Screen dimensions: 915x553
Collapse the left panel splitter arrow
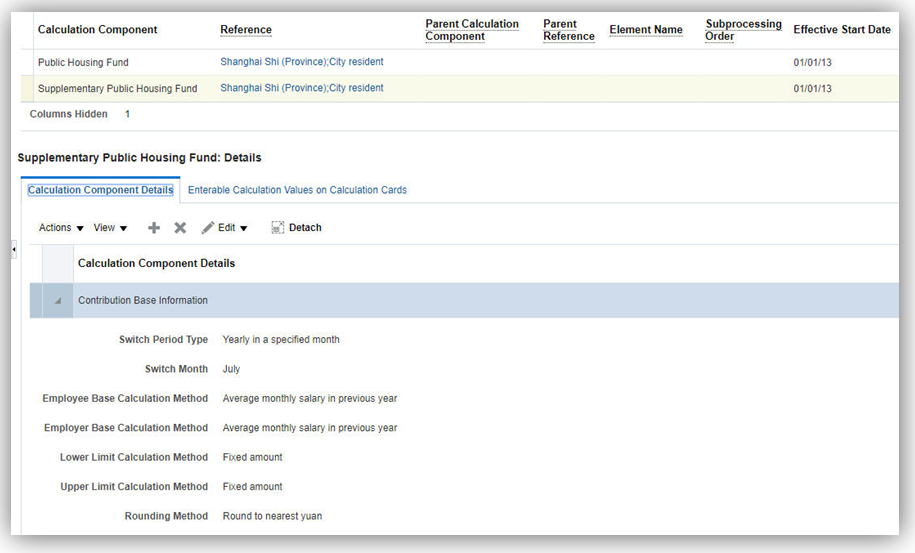[x=14, y=249]
